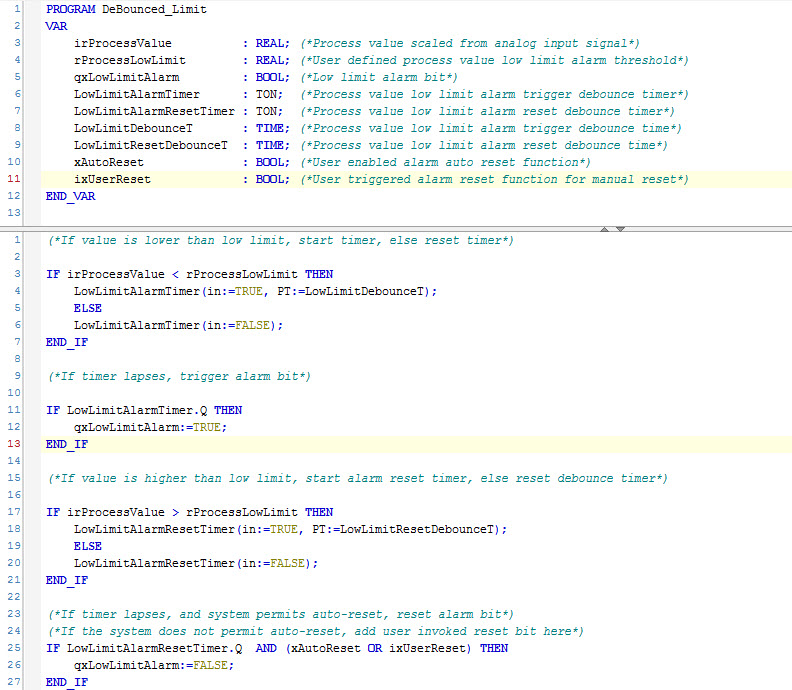The image size is (792, 690).
Task: Click line number 25 in the code pane
Action: 14,648
